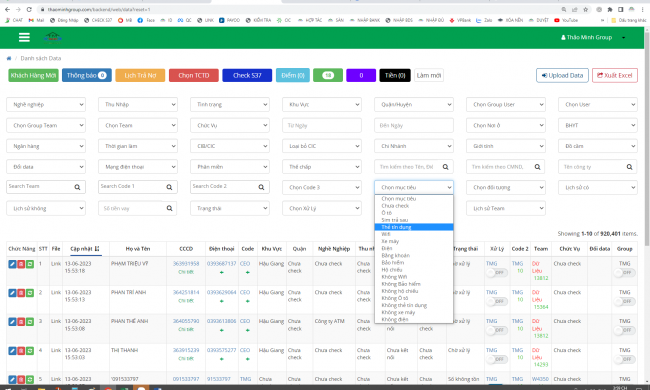The height and width of the screenshot is (390, 650).
Task: Toggle Group OFF switch for row 1
Action: (624, 273)
